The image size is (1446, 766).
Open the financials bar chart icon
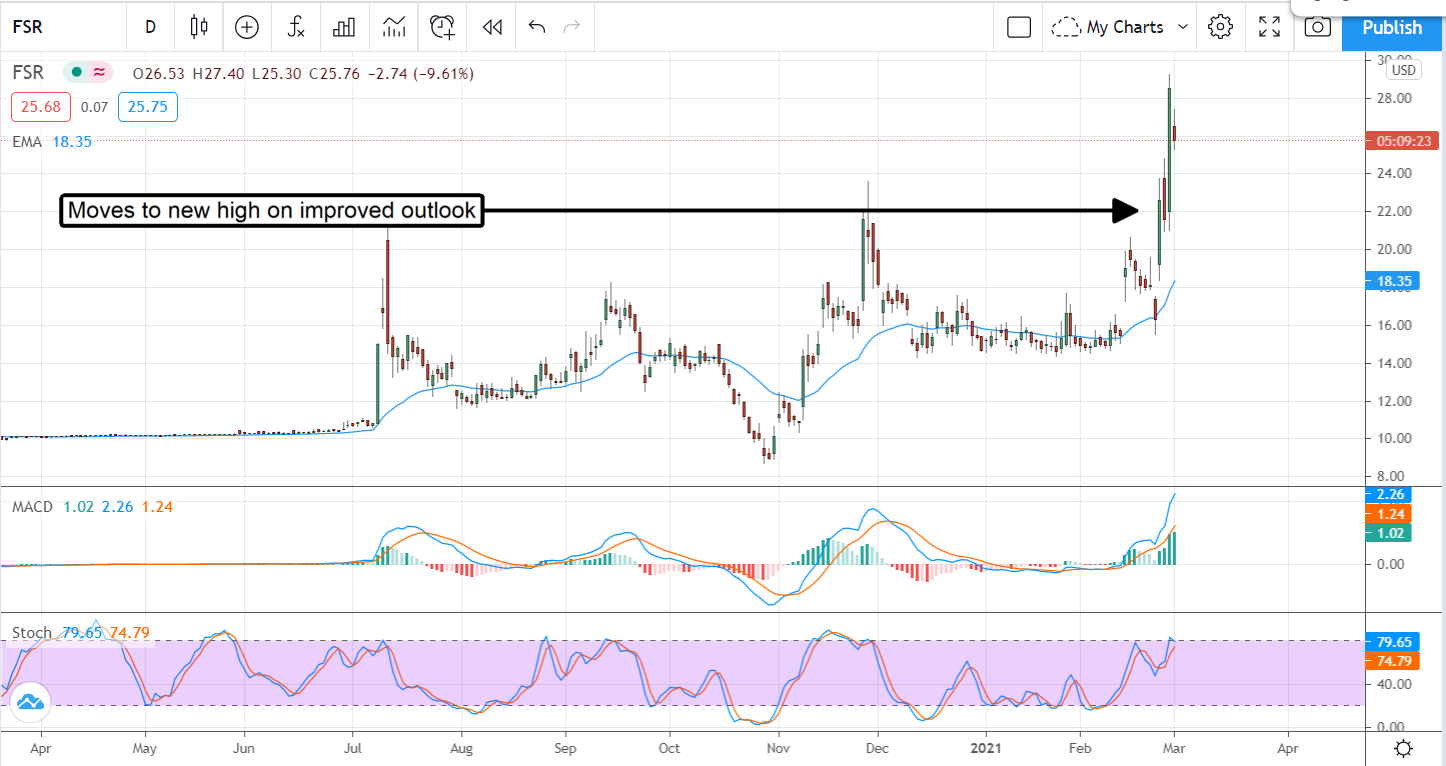tap(344, 27)
